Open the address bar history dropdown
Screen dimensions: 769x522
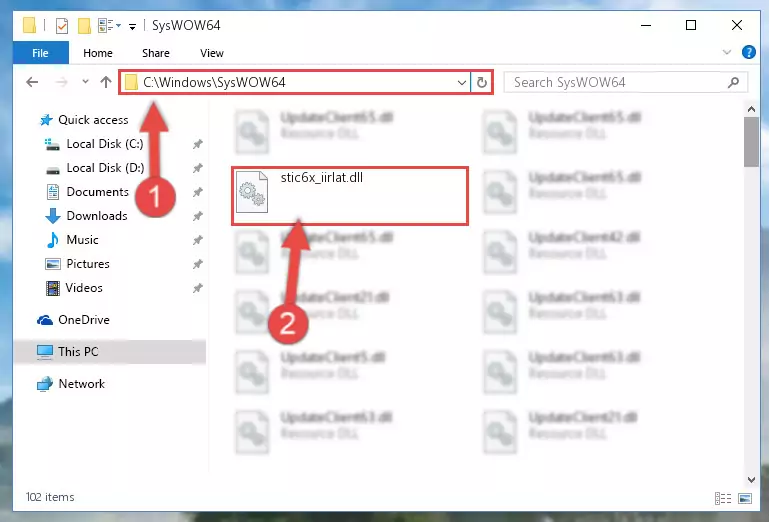pyautogui.click(x=461, y=82)
